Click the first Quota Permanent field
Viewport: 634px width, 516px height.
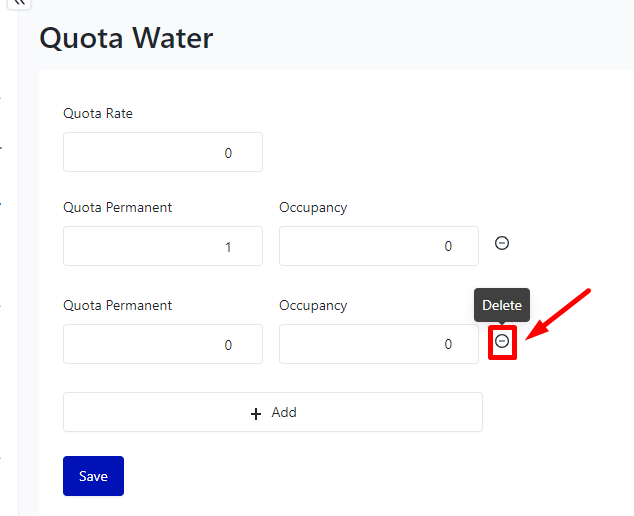point(163,246)
